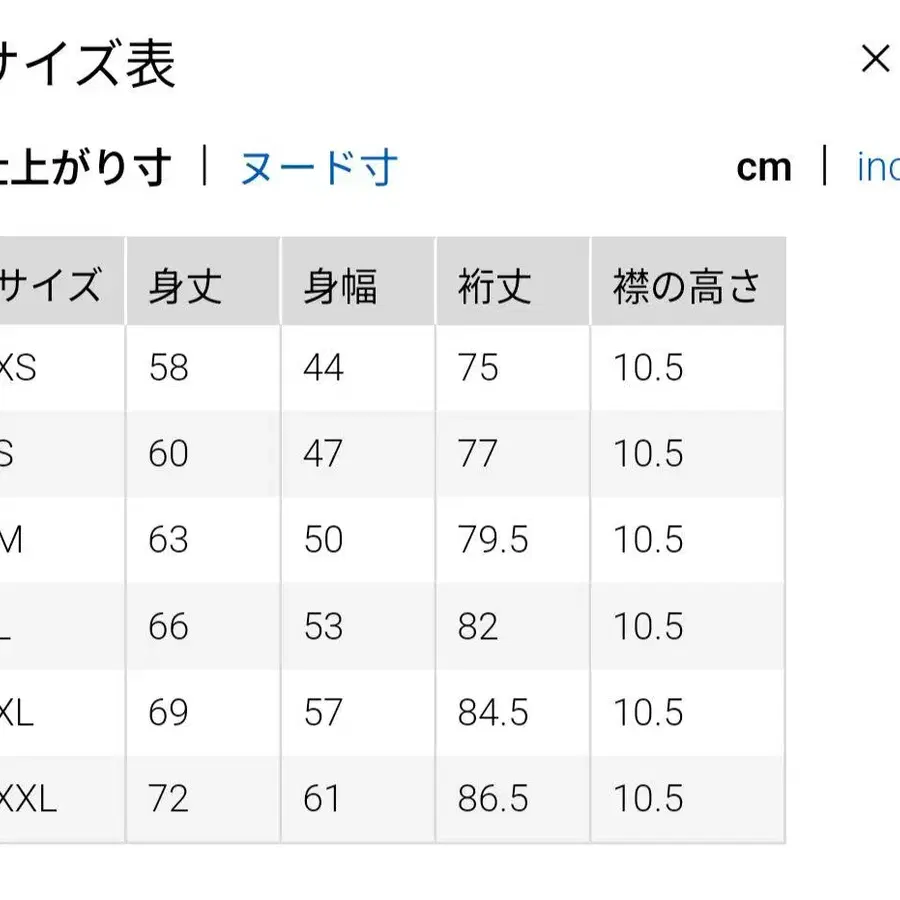Close the サイズ表 dialog

pyautogui.click(x=876, y=58)
